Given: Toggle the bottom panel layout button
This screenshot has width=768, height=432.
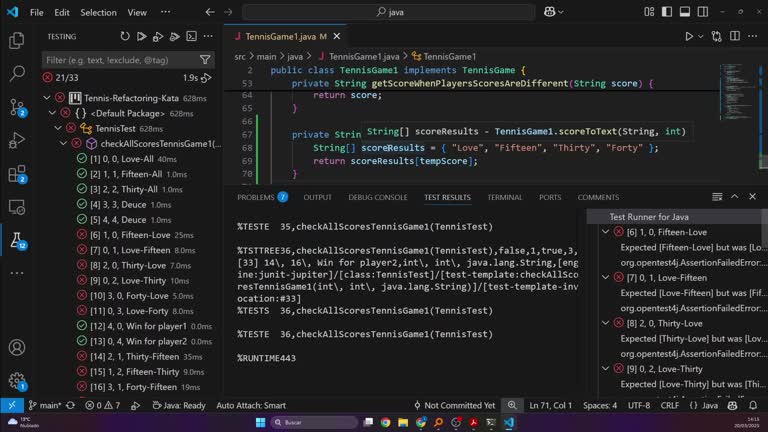Looking at the screenshot, I should click(685, 12).
